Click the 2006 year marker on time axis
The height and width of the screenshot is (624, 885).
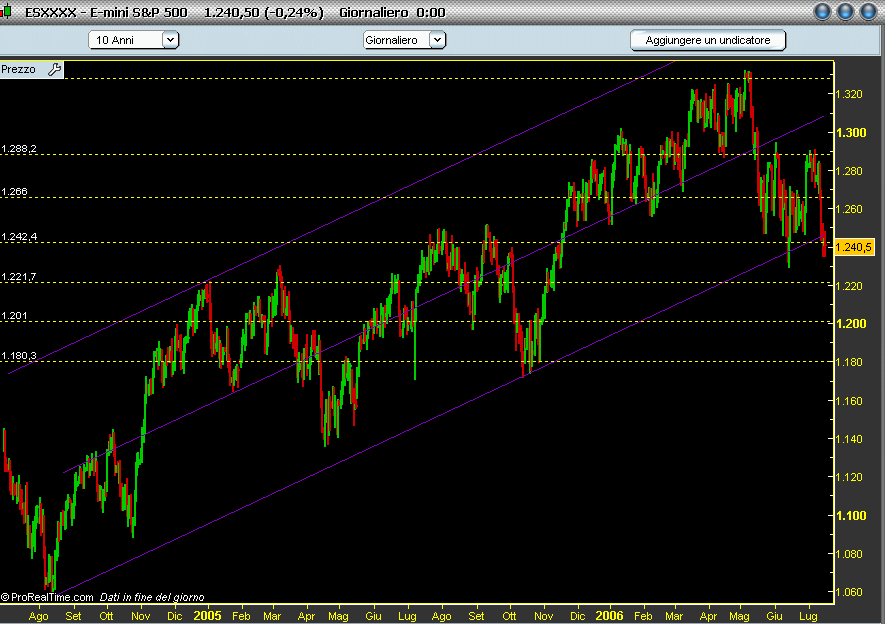point(609,616)
